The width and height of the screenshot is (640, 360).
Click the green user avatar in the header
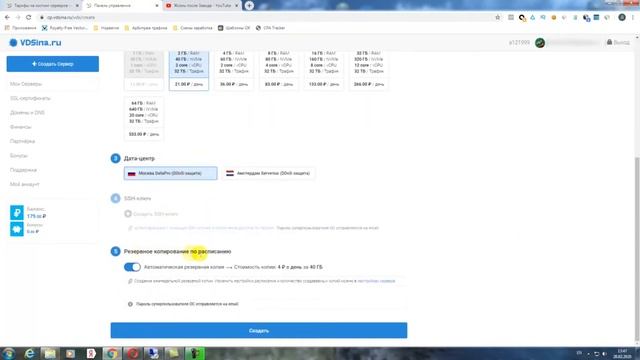tap(540, 42)
